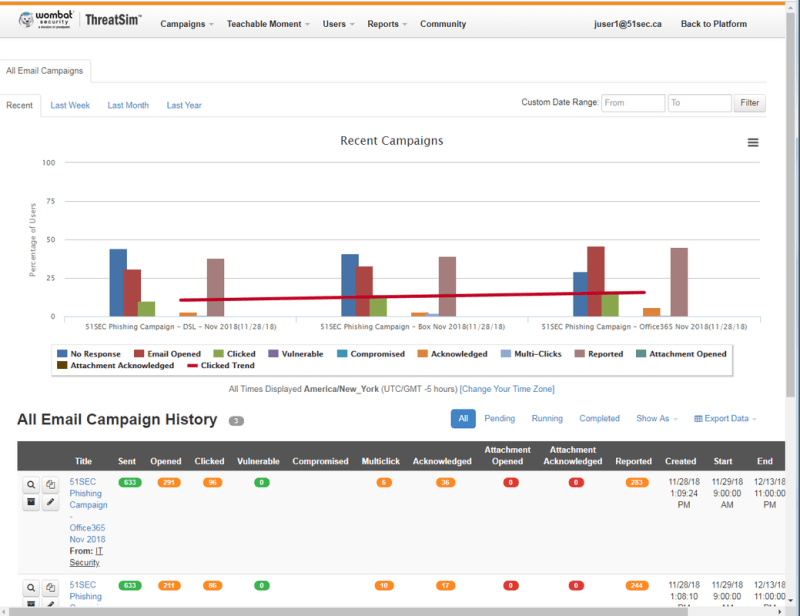Screen dimensions: 800x616
Task: Open the Export Data dropdown
Action: [725, 418]
